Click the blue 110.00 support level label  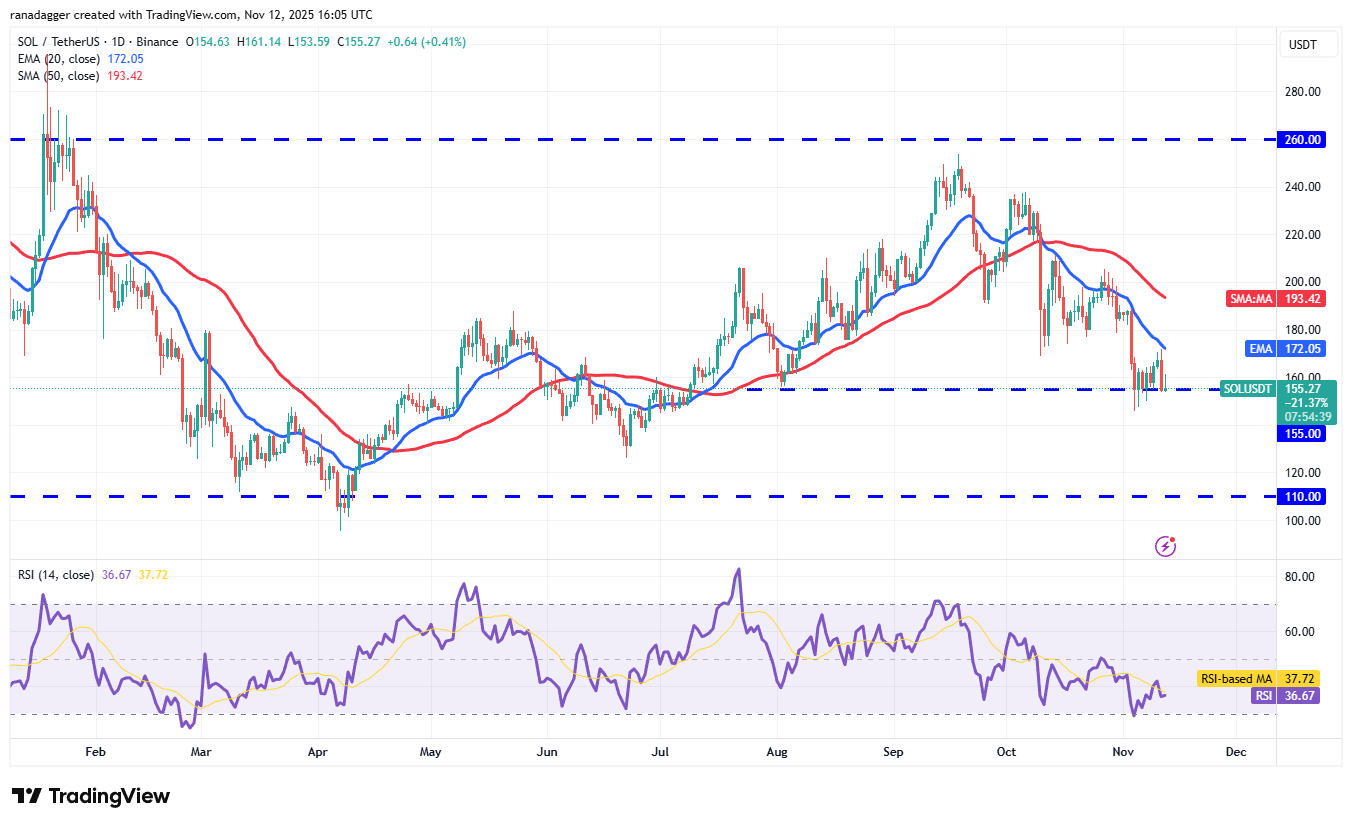1299,496
